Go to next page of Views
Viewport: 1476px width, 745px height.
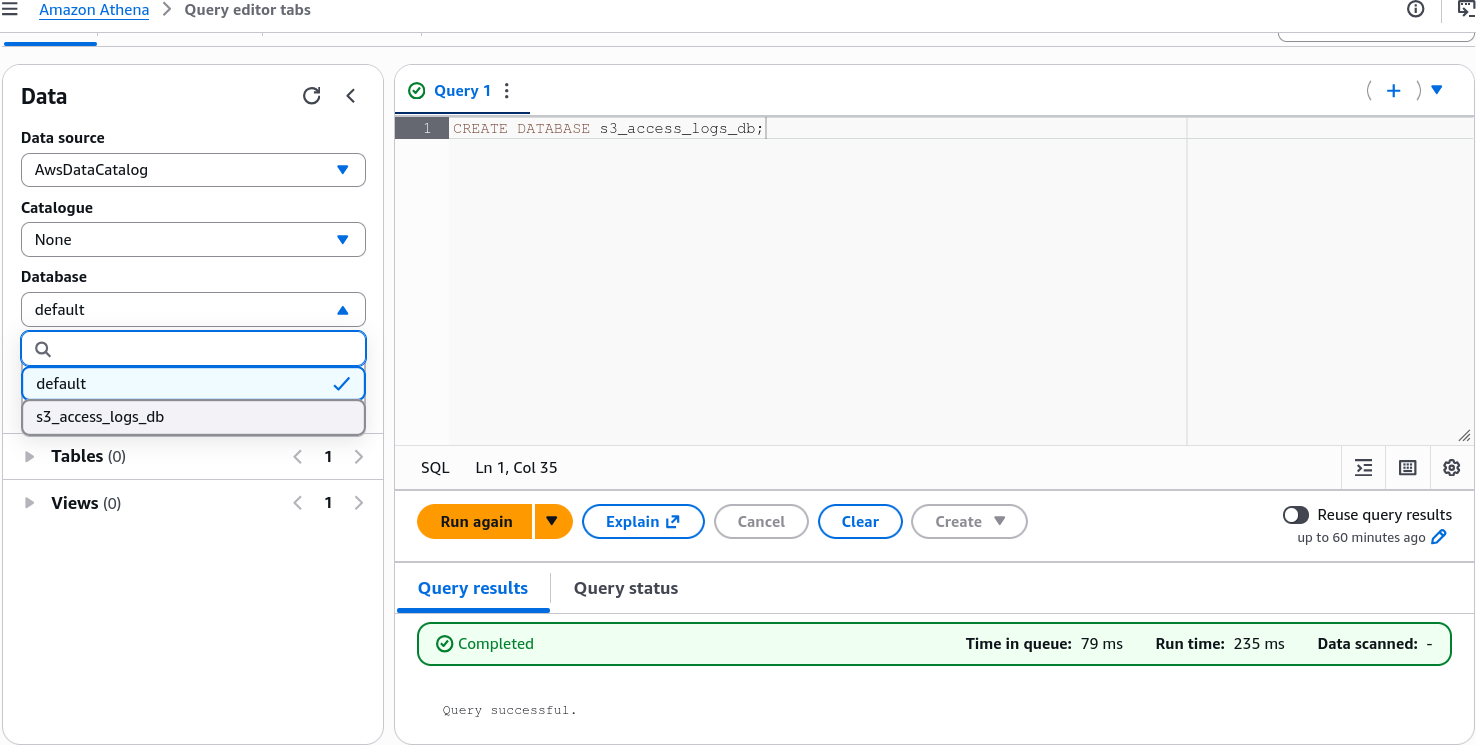359,503
